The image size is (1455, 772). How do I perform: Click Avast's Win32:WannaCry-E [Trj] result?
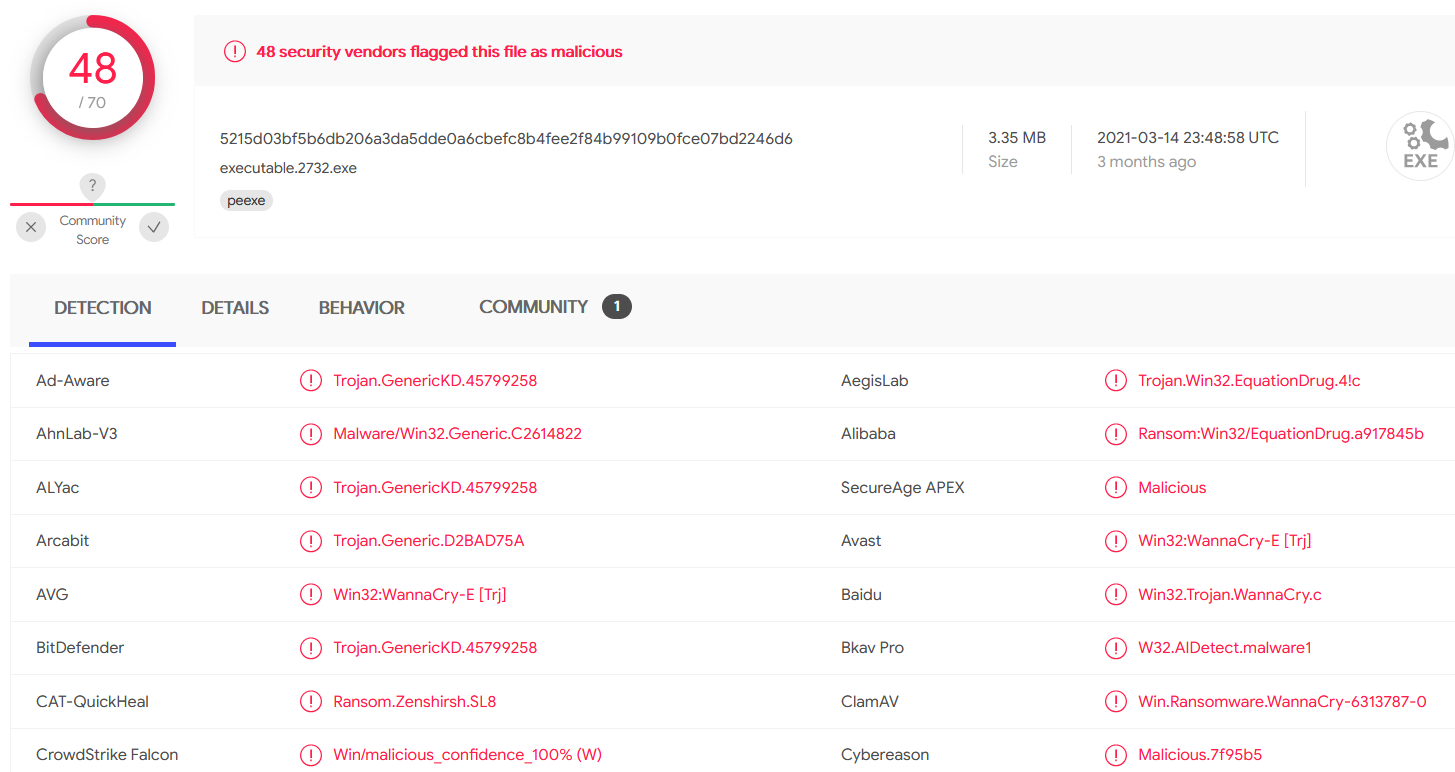click(x=1225, y=541)
